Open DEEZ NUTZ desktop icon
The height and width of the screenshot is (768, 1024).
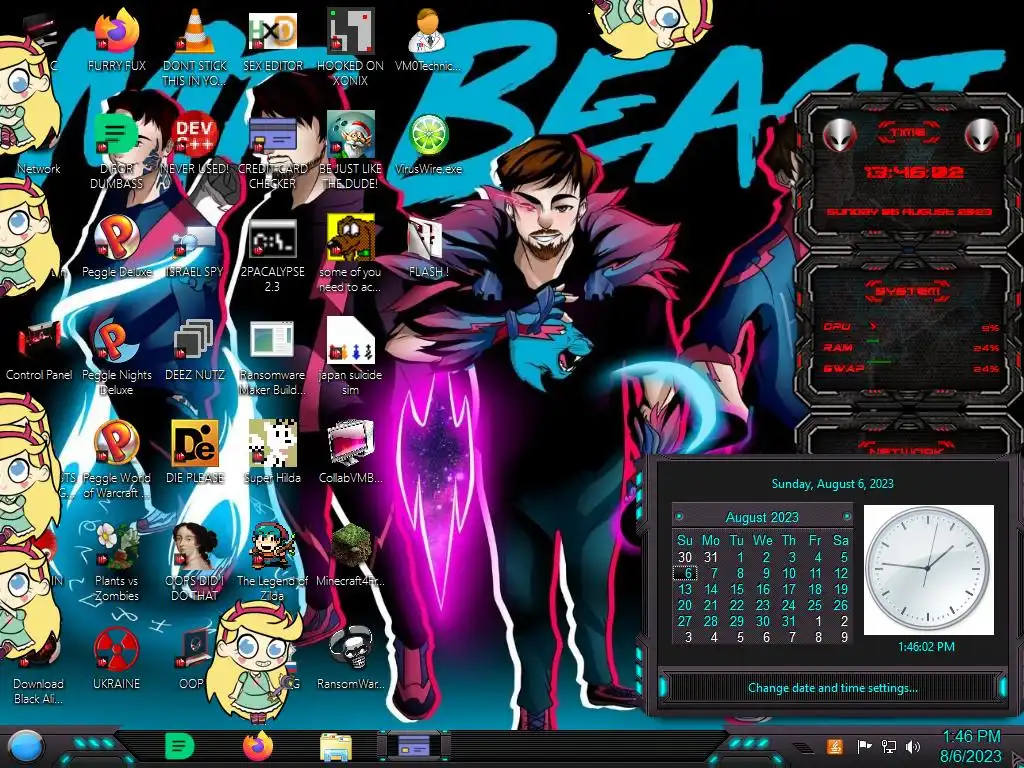coord(195,342)
